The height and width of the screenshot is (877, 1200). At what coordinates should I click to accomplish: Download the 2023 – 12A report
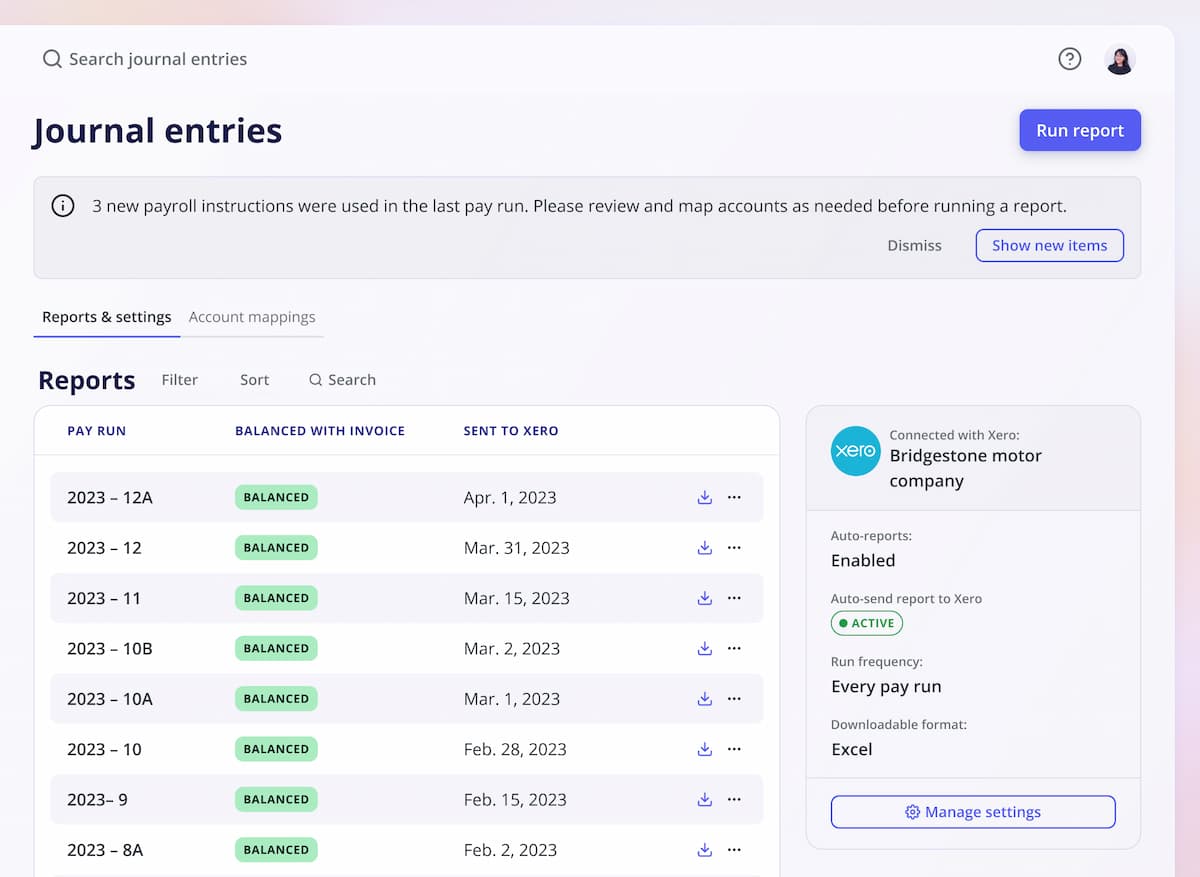705,497
